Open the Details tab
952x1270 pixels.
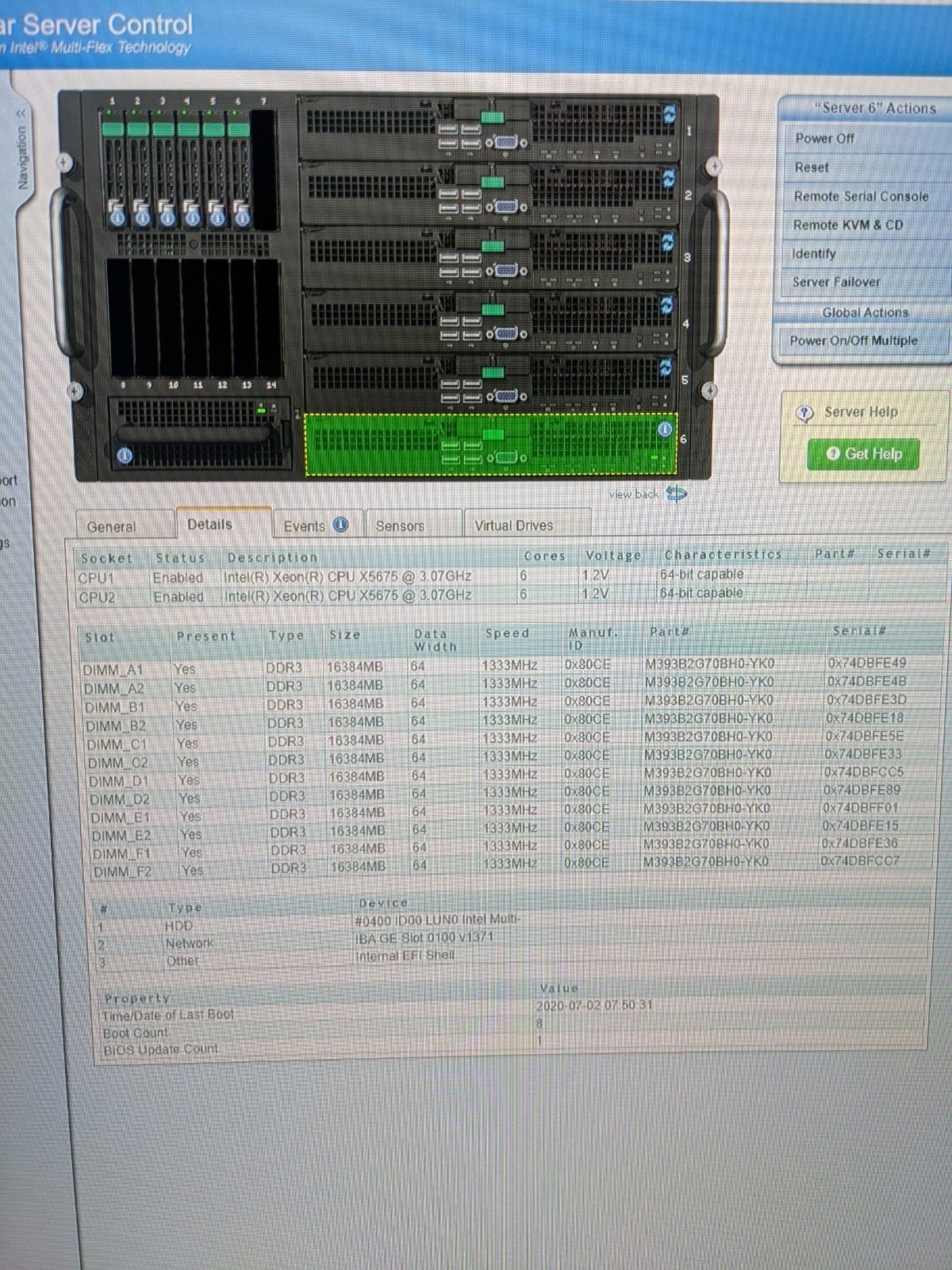click(x=210, y=525)
